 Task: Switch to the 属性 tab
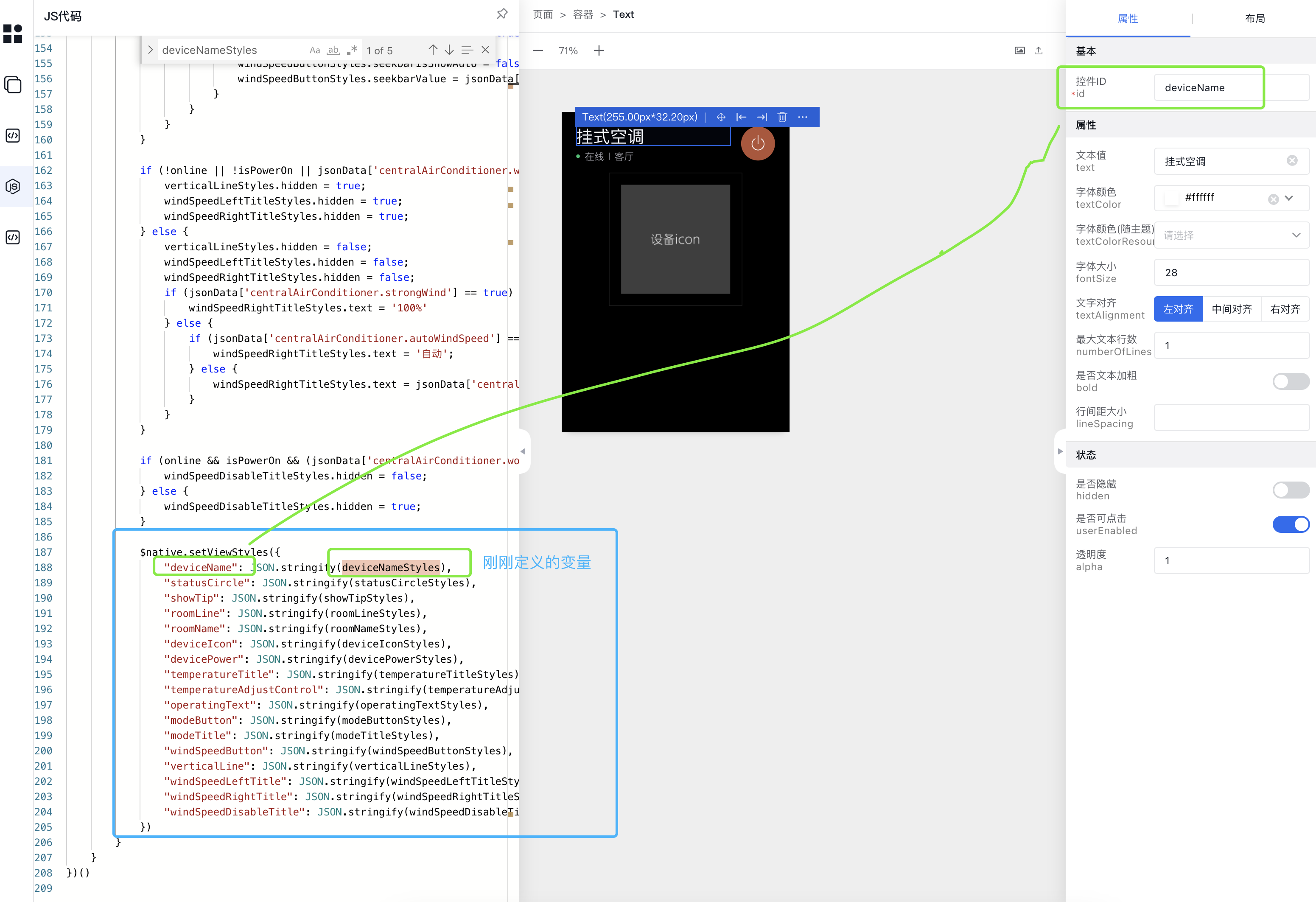(1128, 19)
